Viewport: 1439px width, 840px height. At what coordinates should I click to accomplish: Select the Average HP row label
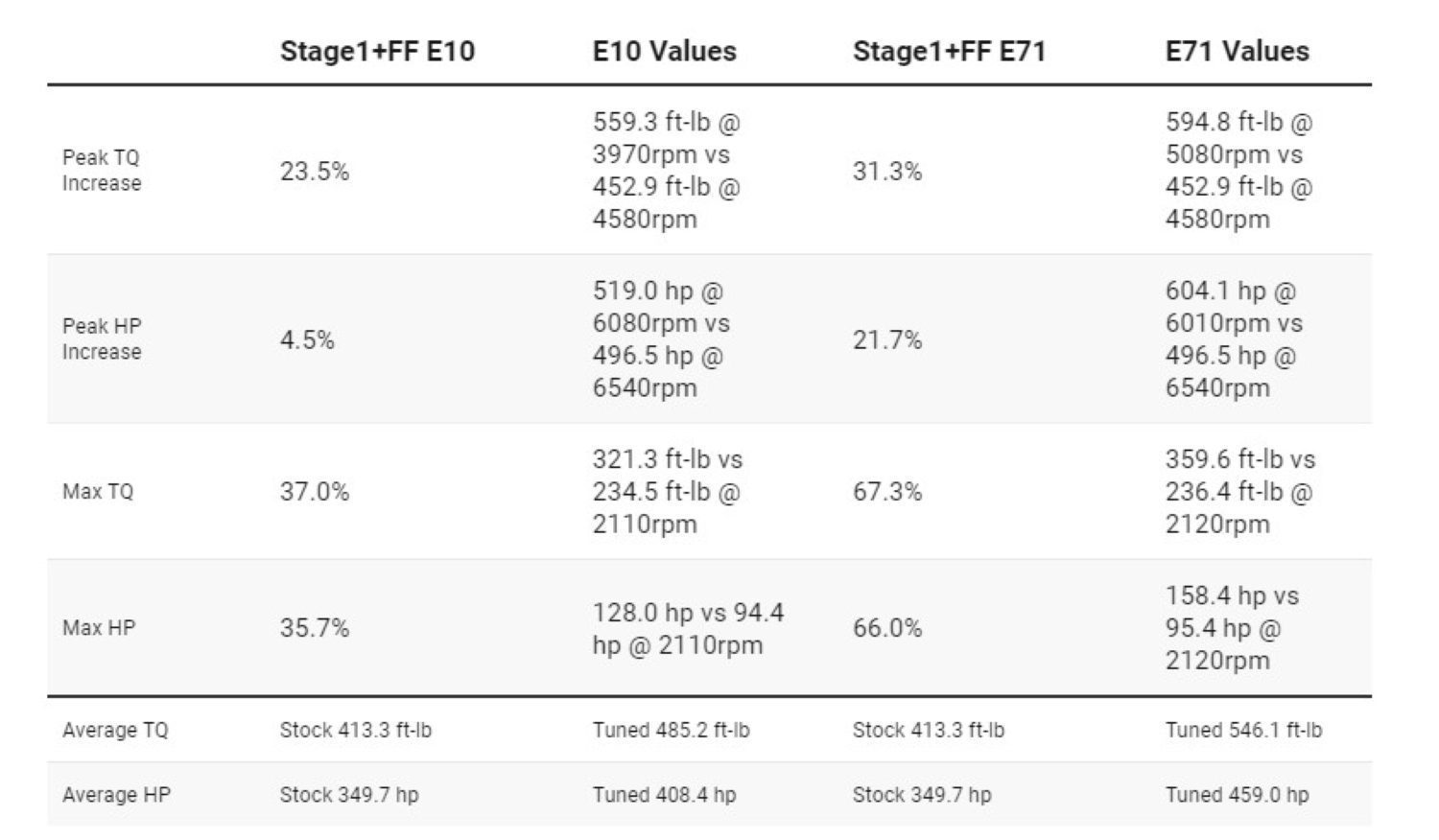116,795
